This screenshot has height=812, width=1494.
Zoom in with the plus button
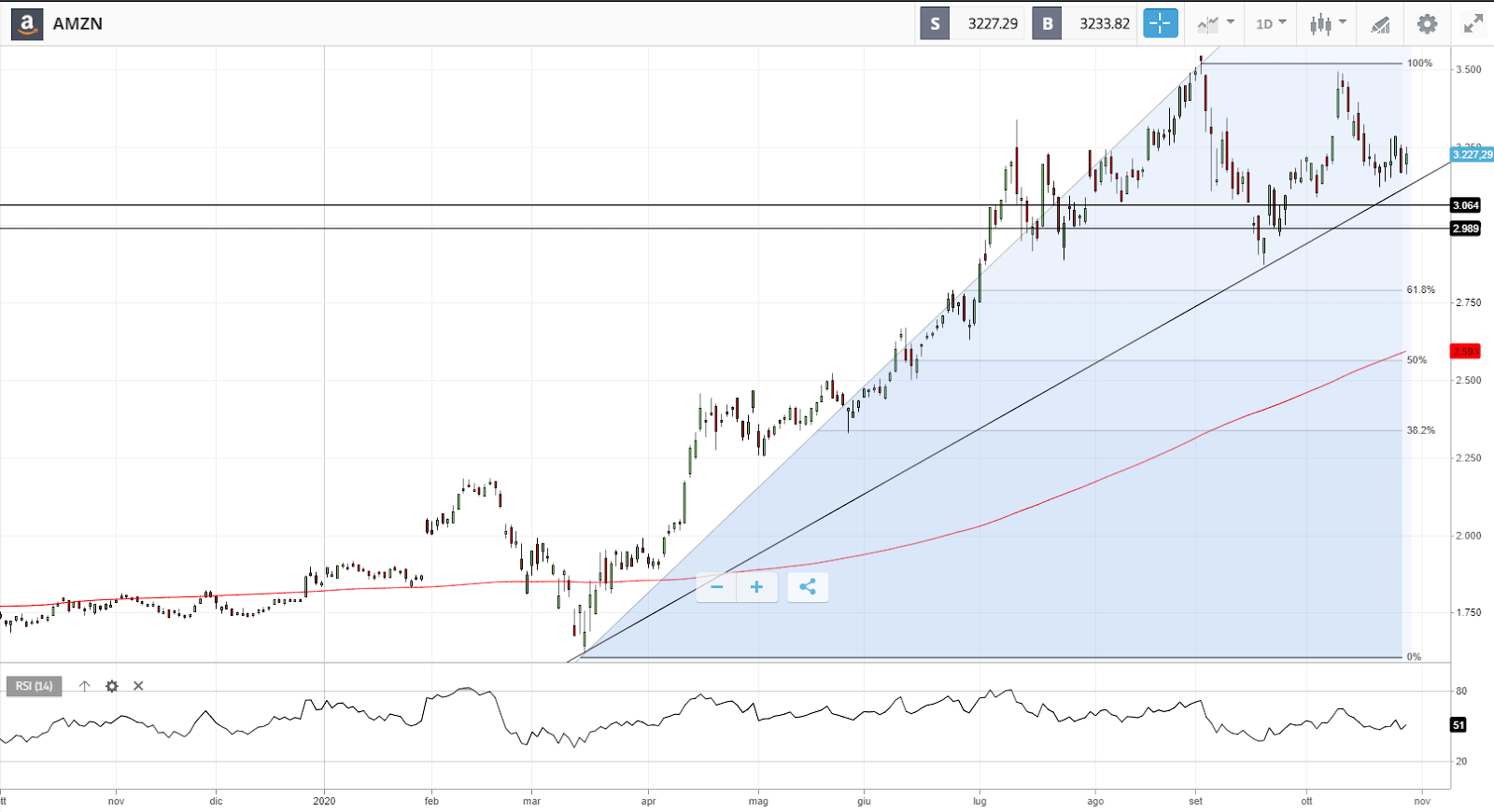coord(756,587)
